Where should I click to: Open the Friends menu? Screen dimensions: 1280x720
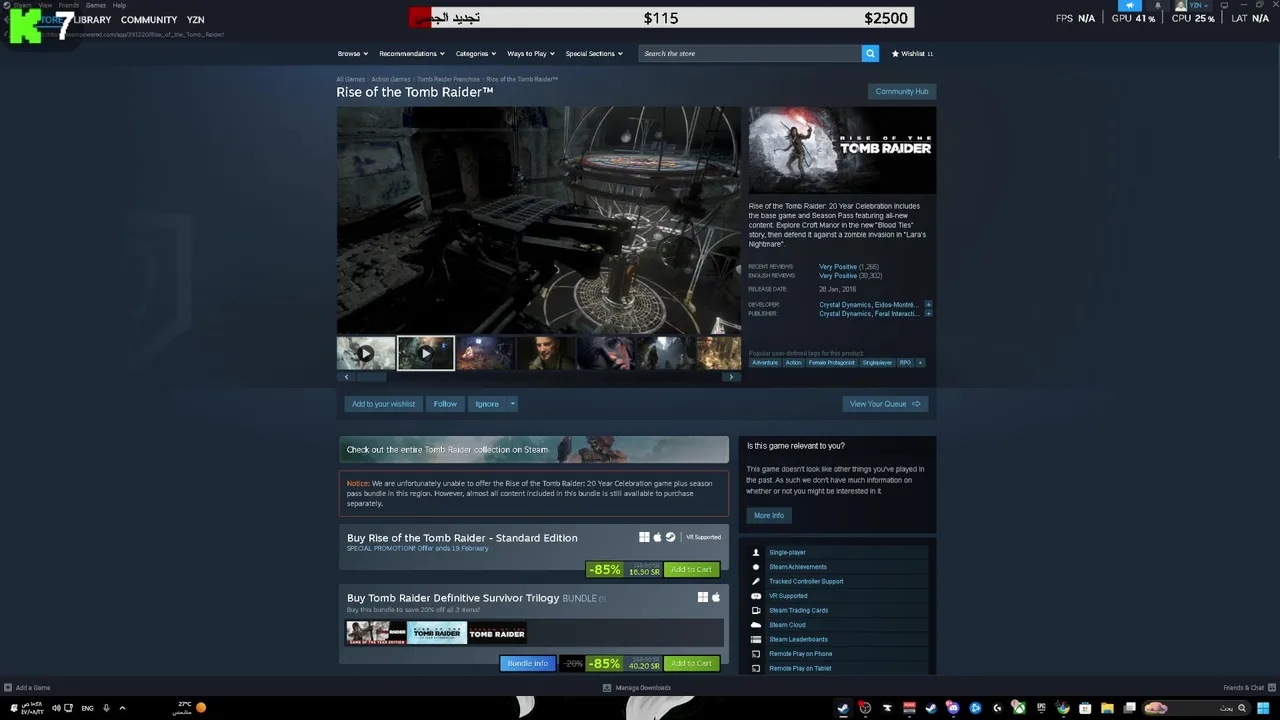click(x=68, y=5)
